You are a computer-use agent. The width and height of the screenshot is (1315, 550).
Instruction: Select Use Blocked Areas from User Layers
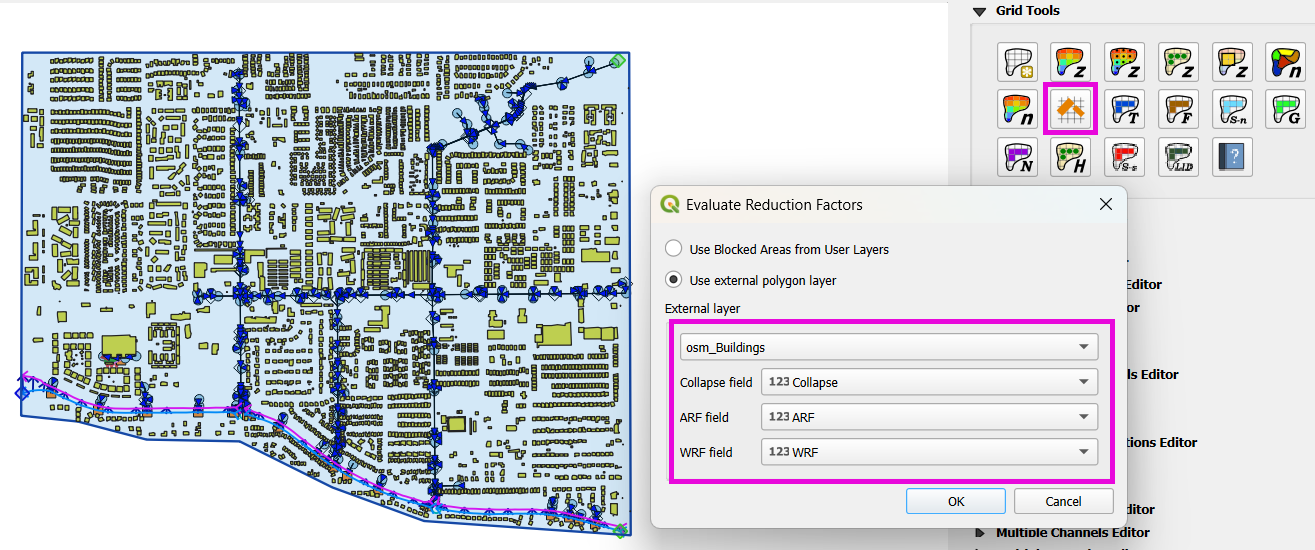(x=674, y=249)
